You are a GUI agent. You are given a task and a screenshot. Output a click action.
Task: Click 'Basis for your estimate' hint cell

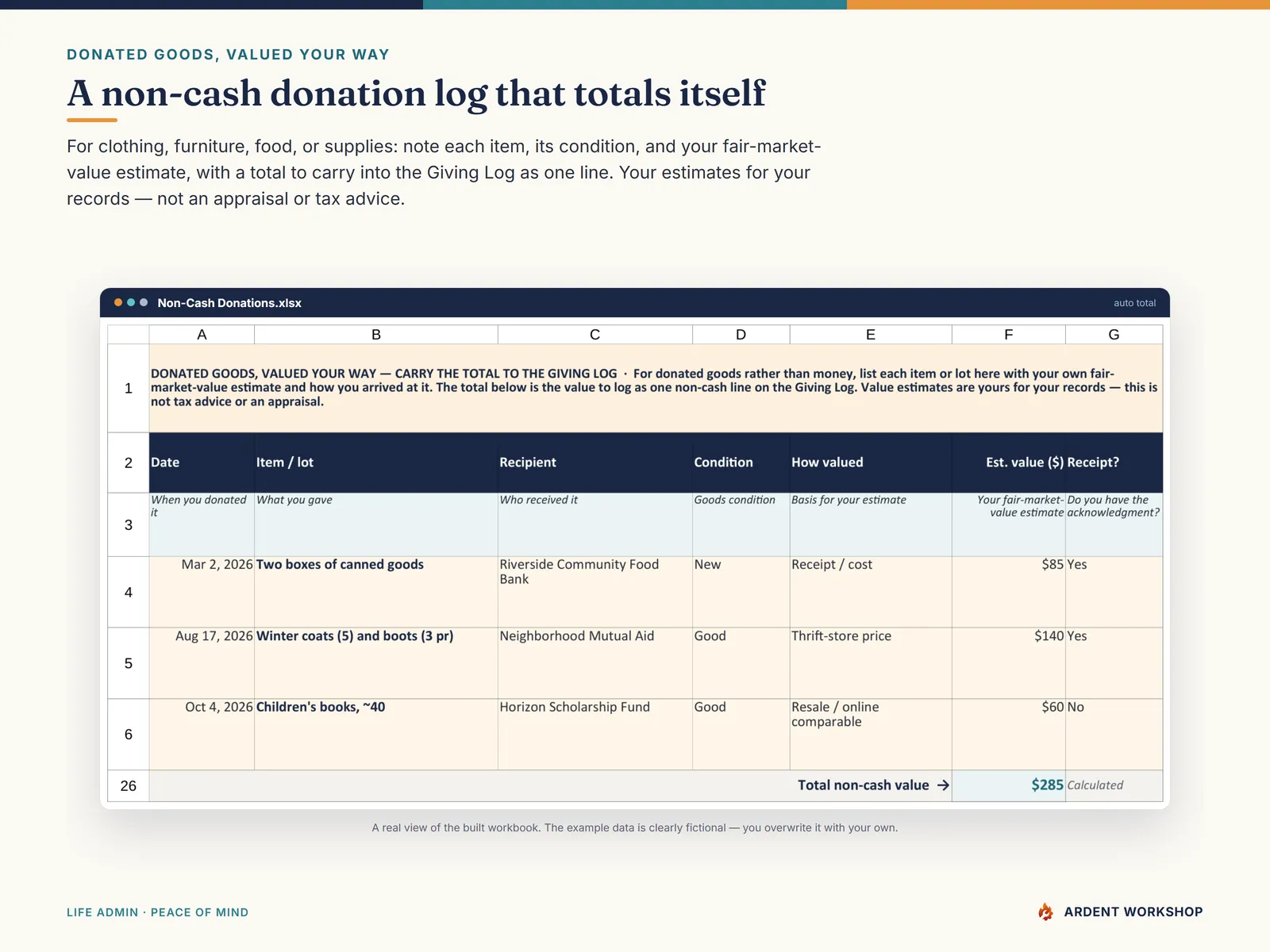(871, 524)
